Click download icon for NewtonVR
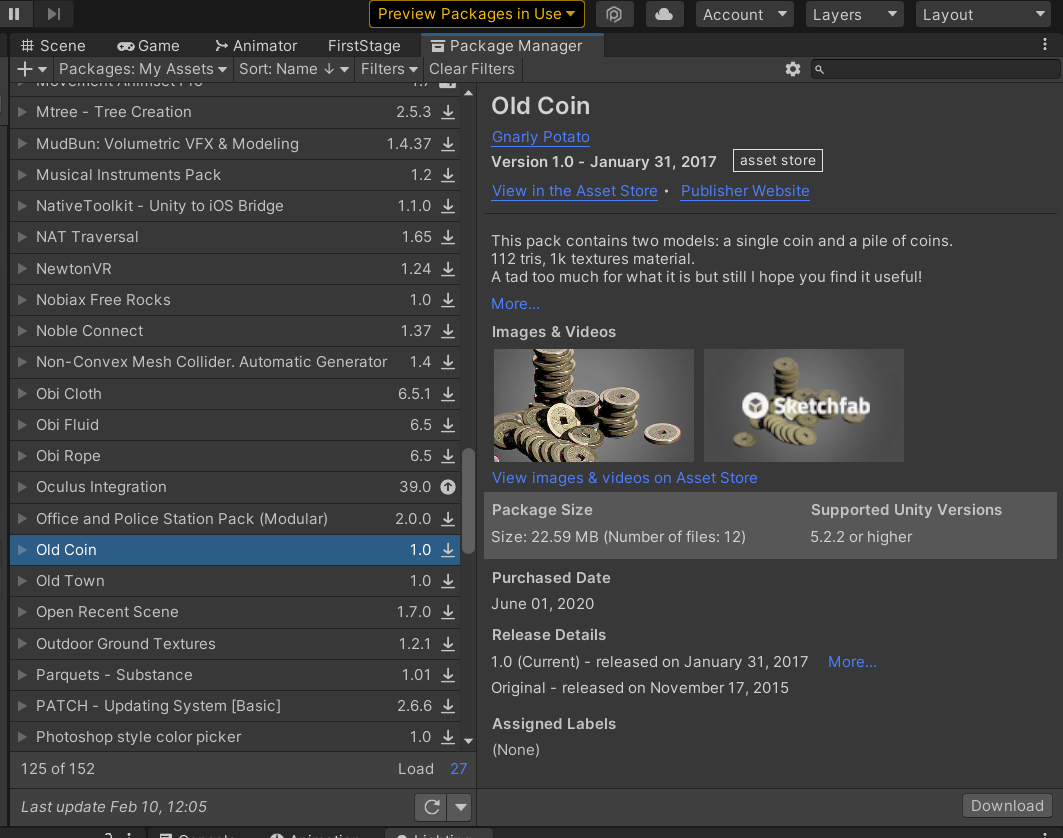 tap(448, 269)
